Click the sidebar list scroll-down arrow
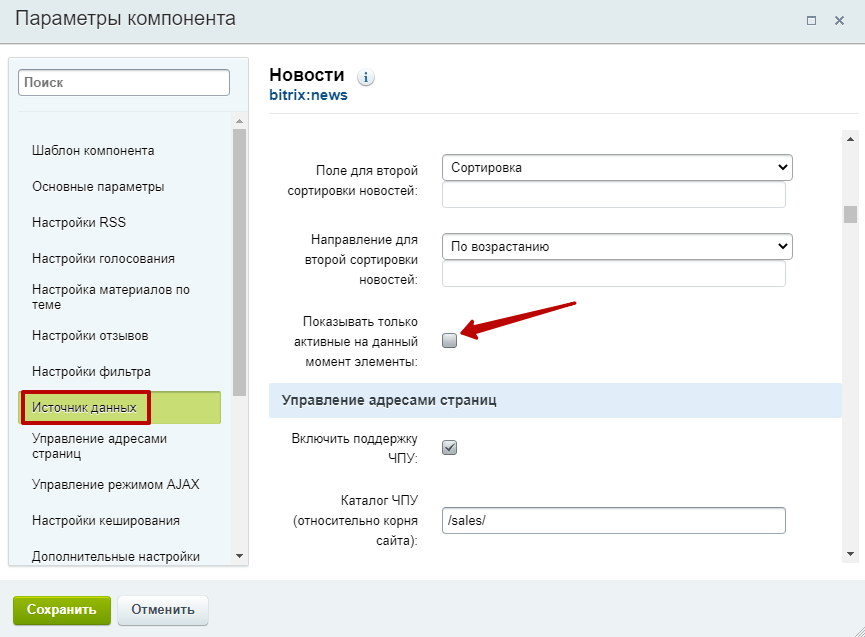 [x=239, y=555]
